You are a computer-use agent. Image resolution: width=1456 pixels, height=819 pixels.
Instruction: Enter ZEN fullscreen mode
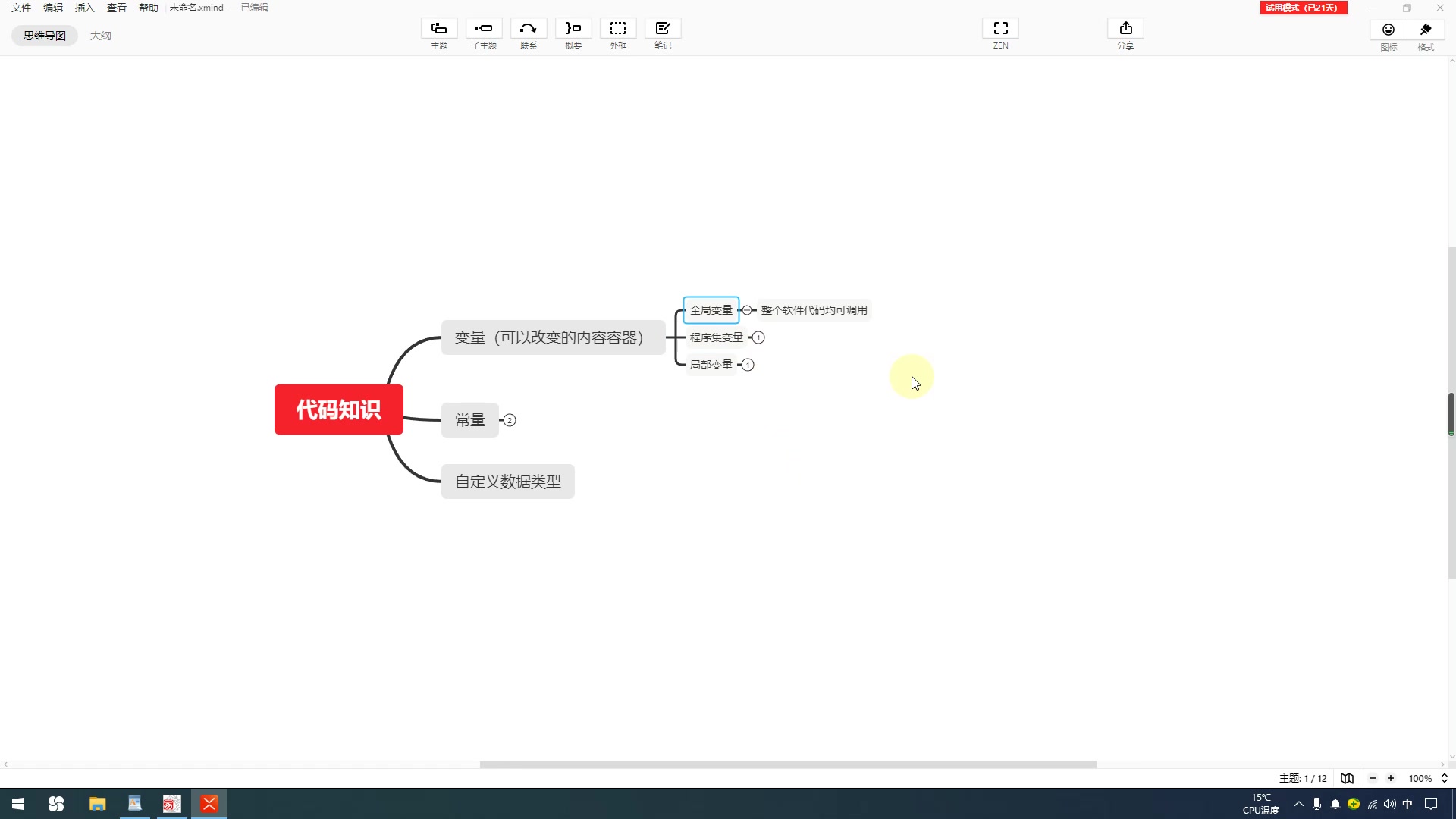(1000, 29)
